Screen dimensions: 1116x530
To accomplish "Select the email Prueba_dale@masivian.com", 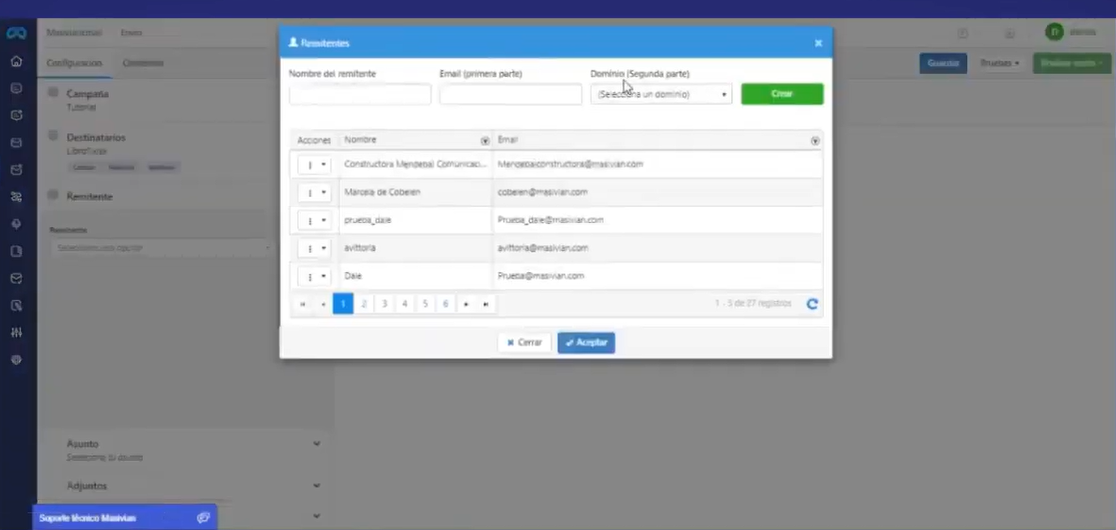I will click(550, 221).
